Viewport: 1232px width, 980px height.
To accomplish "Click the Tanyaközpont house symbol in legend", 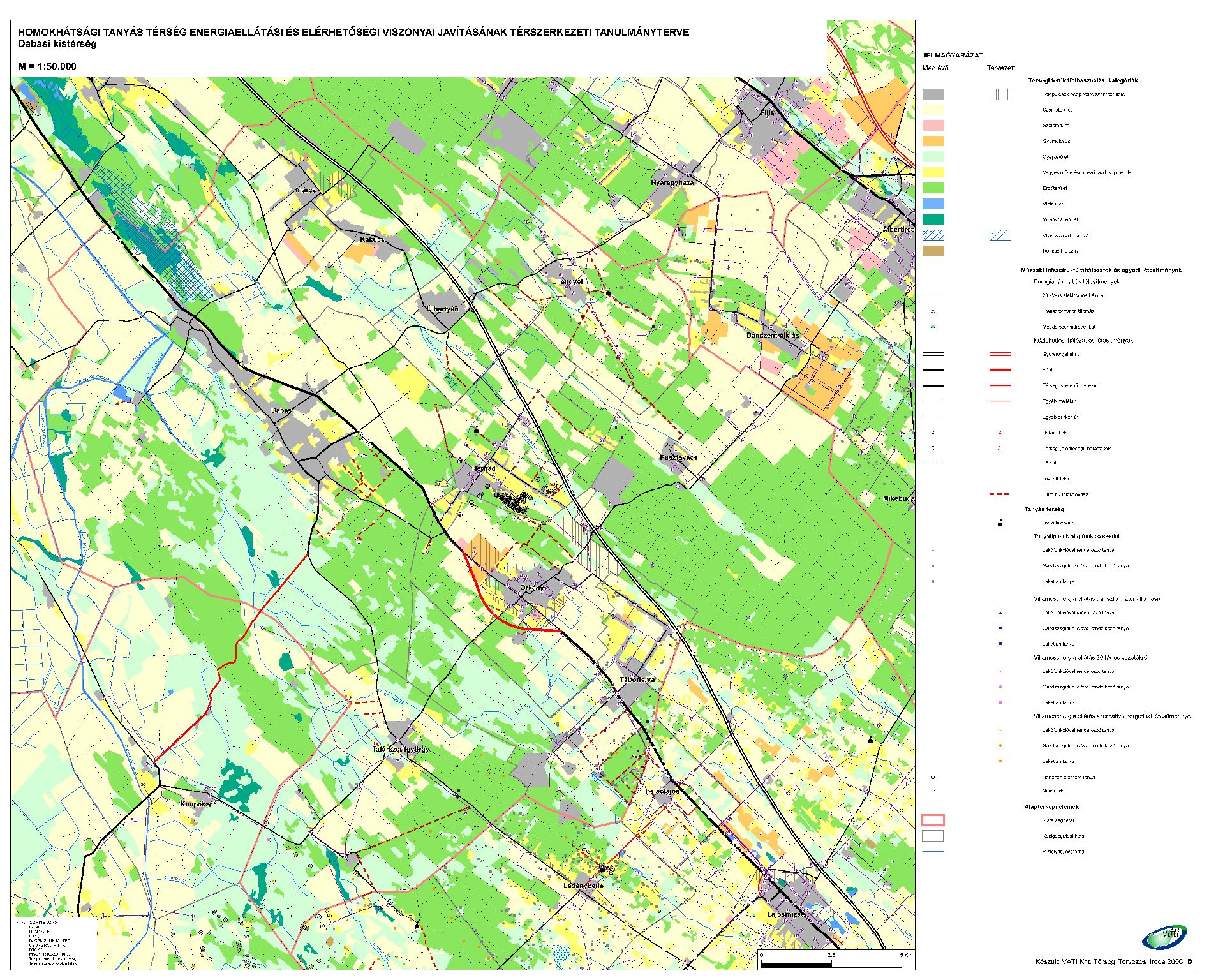I will [x=1000, y=524].
